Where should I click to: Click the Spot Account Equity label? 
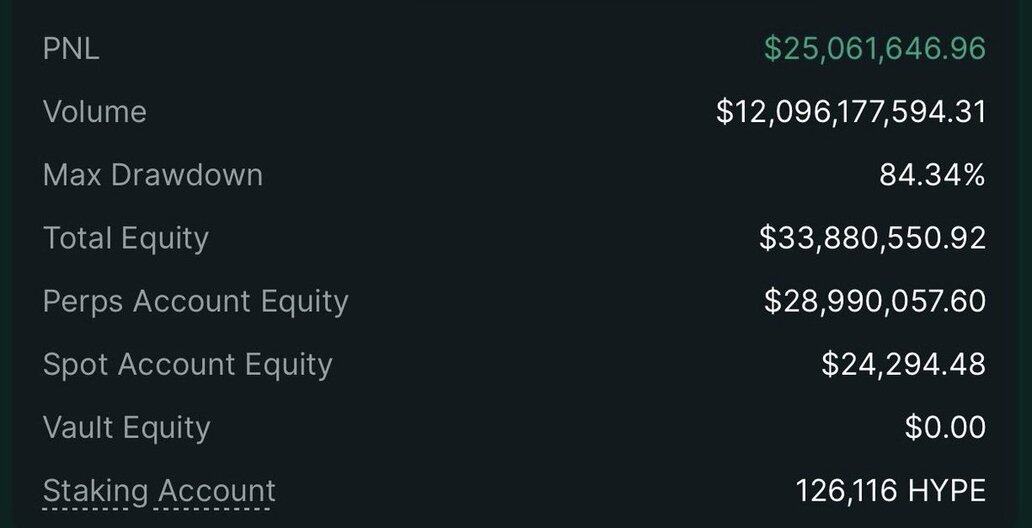click(187, 364)
